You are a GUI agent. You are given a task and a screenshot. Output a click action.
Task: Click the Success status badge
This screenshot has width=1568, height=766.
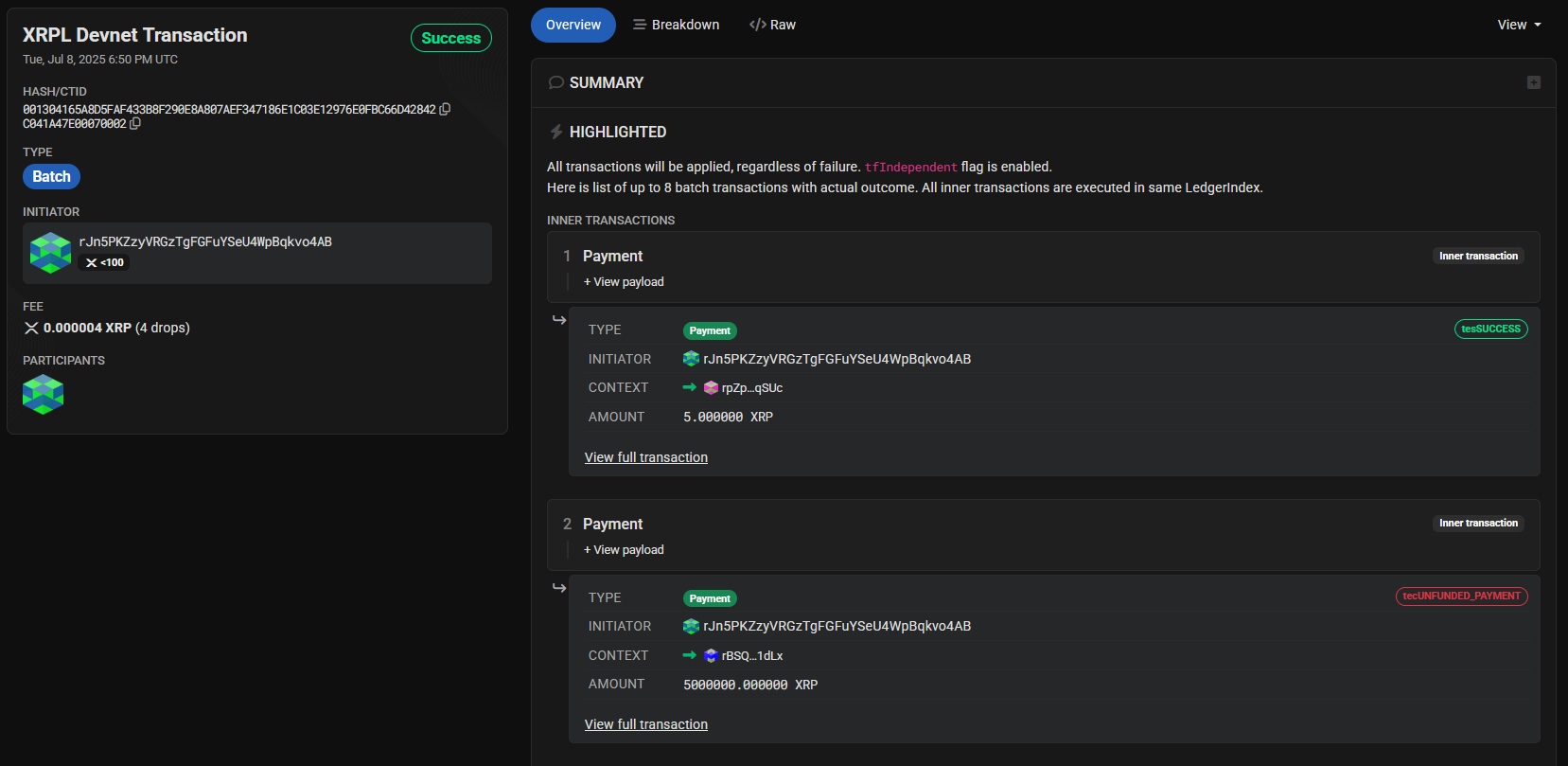(x=451, y=38)
